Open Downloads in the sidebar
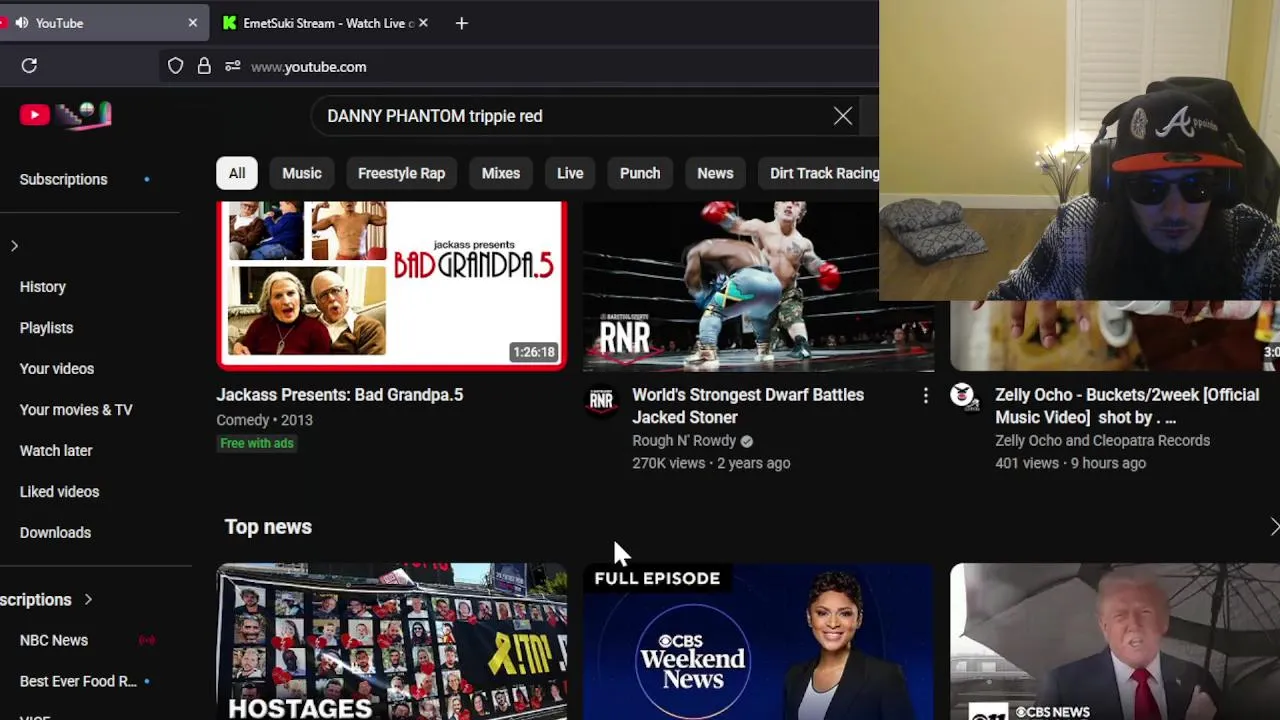Screen dimensions: 1280x720 coord(55,533)
